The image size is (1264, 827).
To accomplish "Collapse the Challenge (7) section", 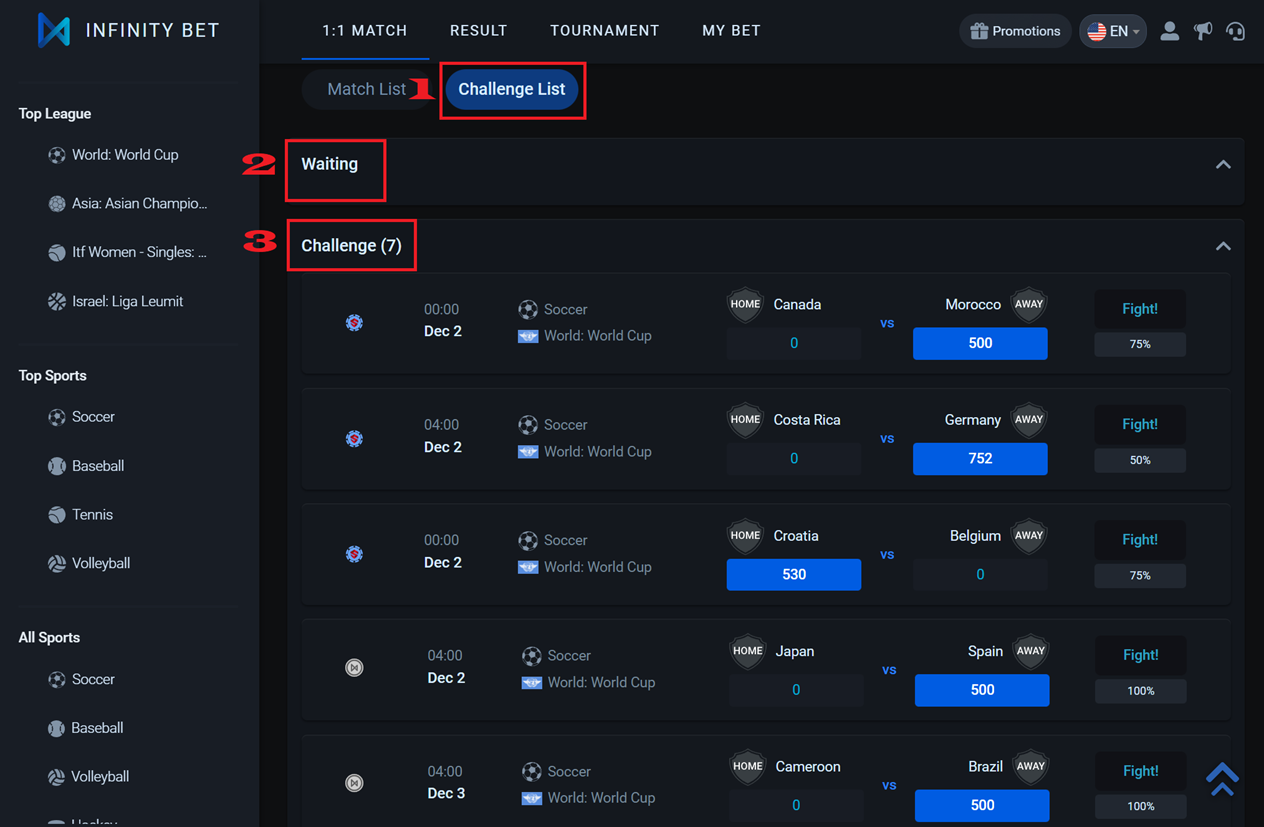I will [1222, 246].
